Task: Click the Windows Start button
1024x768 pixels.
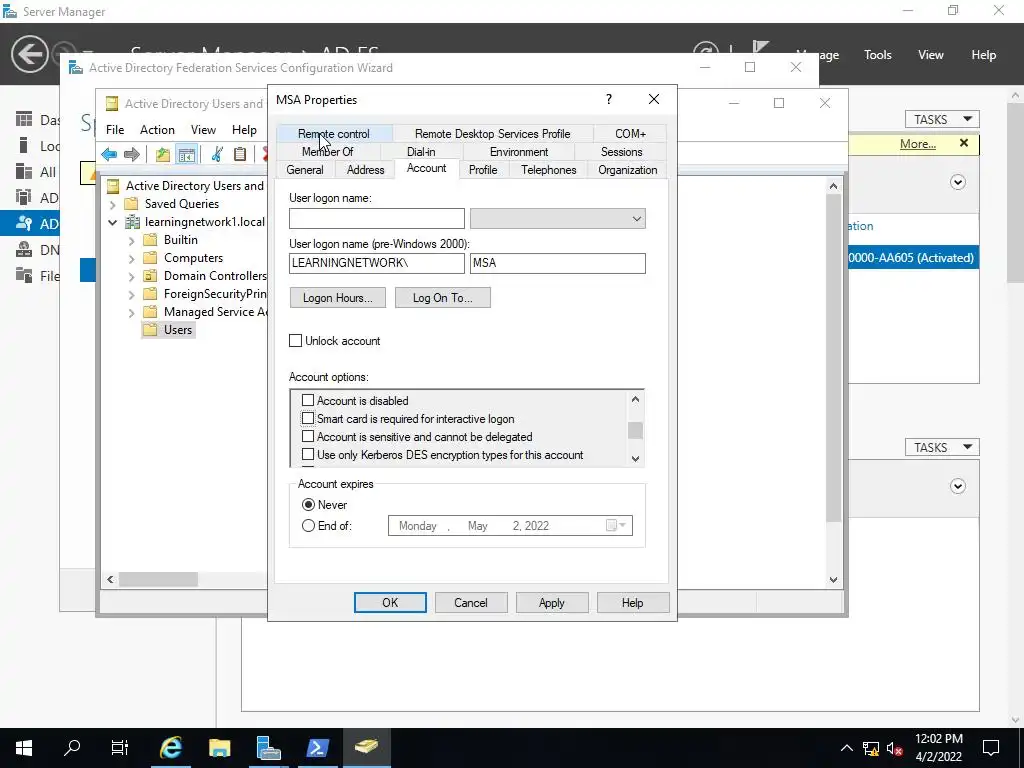Action: tap(24, 748)
